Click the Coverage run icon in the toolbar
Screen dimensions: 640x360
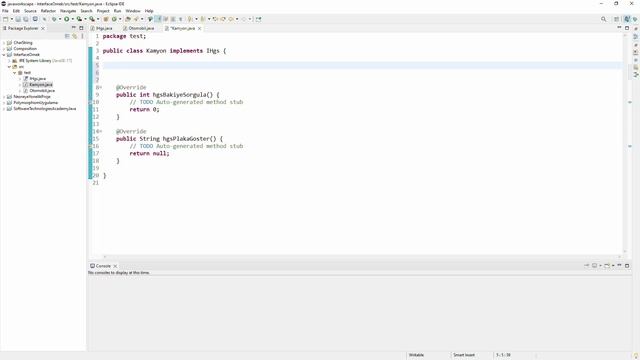pos(79,19)
